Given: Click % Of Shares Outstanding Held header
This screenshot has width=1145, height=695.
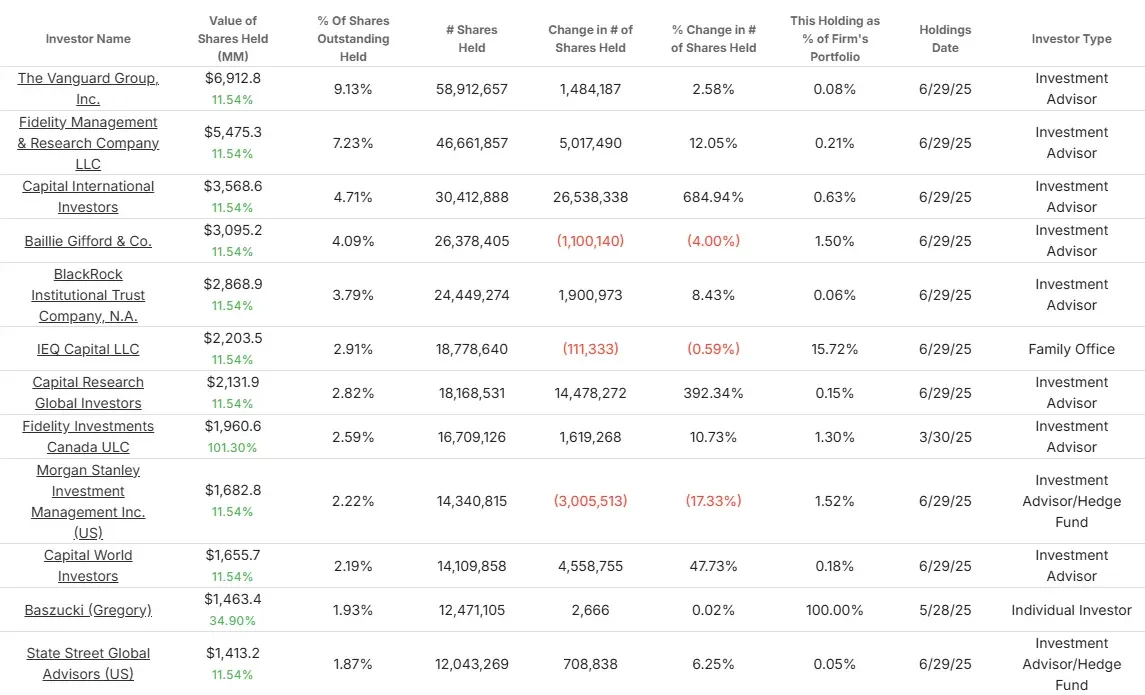Looking at the screenshot, I should (x=353, y=39).
